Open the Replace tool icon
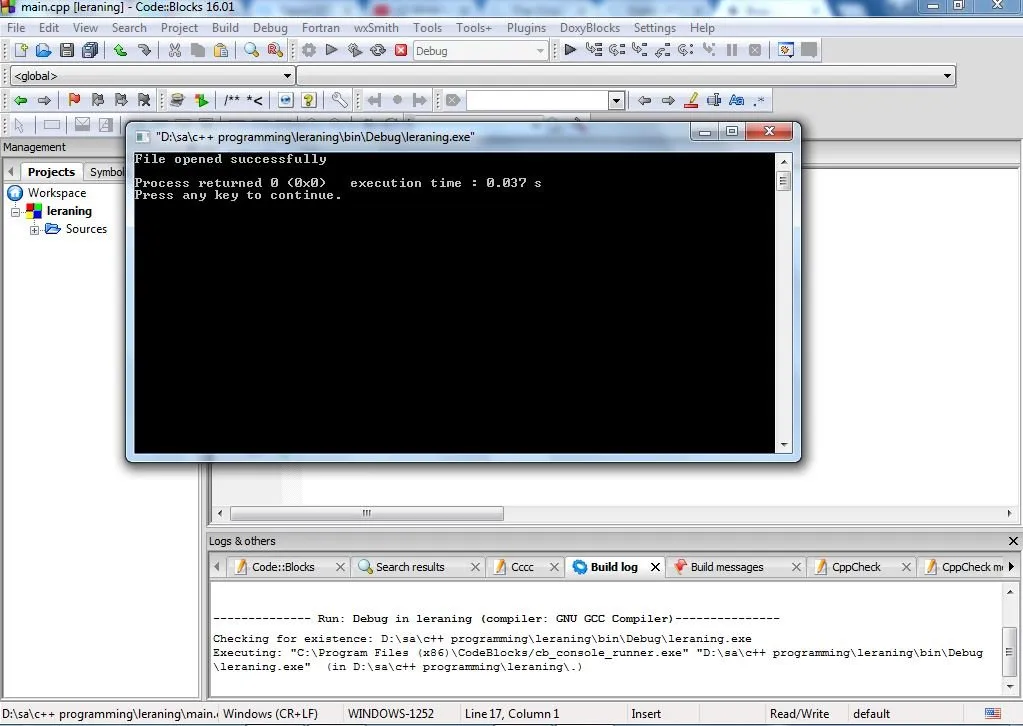Viewport: 1023px width, 726px height. 275,50
